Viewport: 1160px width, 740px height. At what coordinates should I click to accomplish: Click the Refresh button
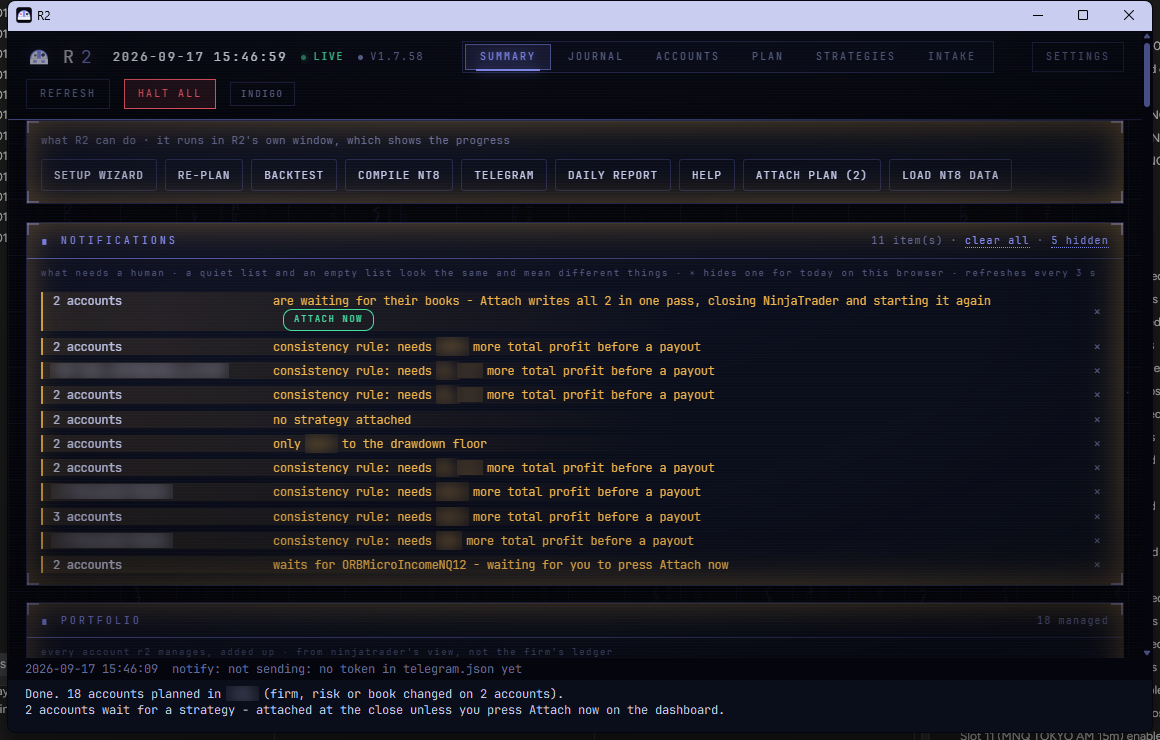pos(67,94)
